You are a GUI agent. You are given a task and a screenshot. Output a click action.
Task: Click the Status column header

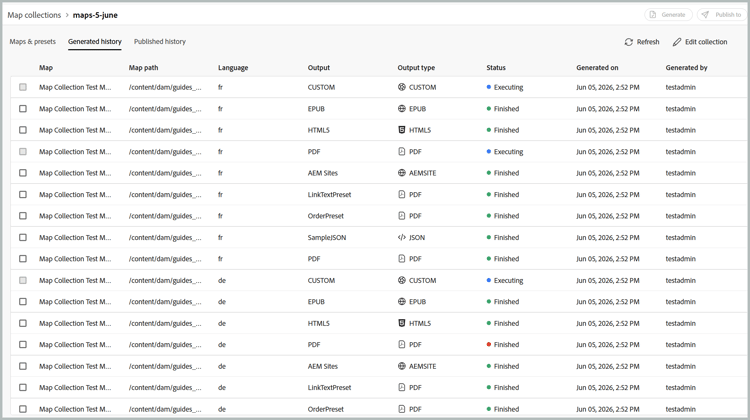point(496,67)
